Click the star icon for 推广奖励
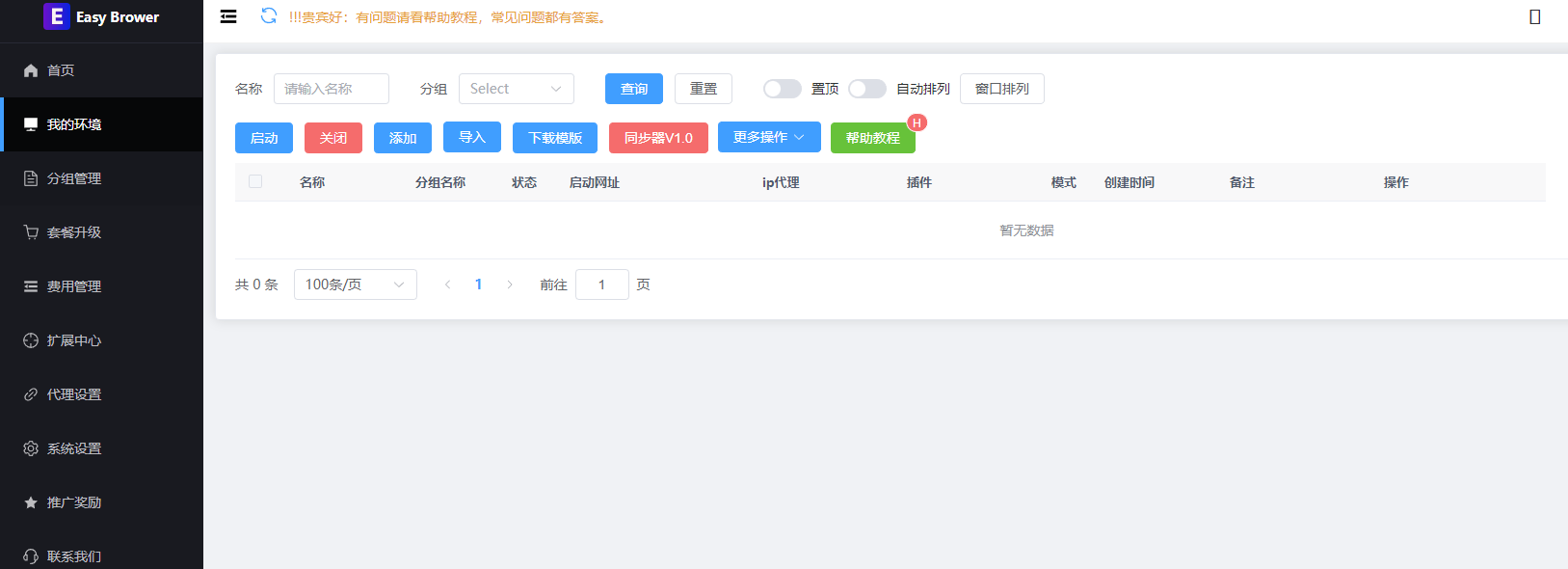This screenshot has height=569, width=1568. pos(31,502)
